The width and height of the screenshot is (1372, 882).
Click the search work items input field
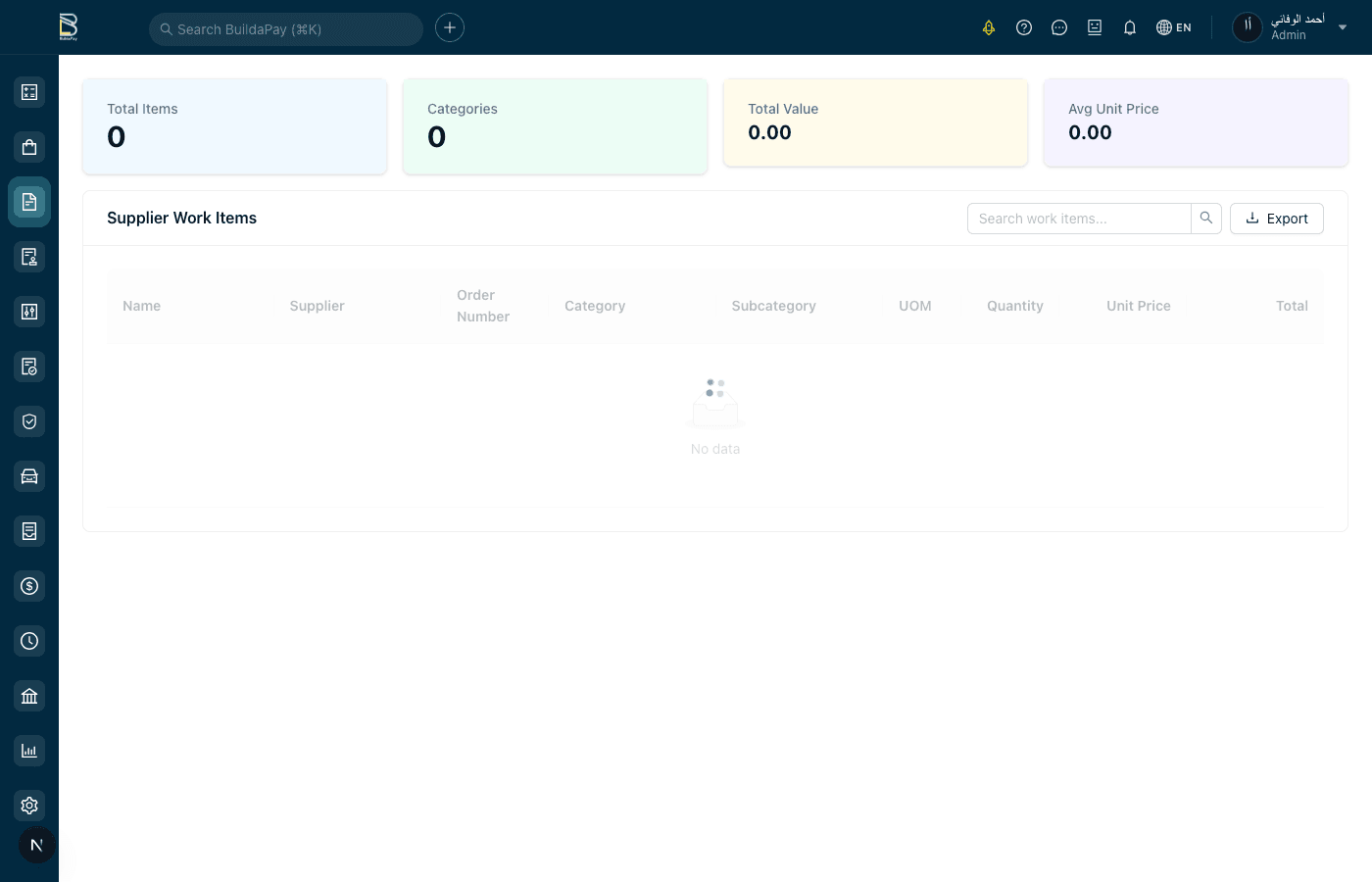click(1078, 218)
